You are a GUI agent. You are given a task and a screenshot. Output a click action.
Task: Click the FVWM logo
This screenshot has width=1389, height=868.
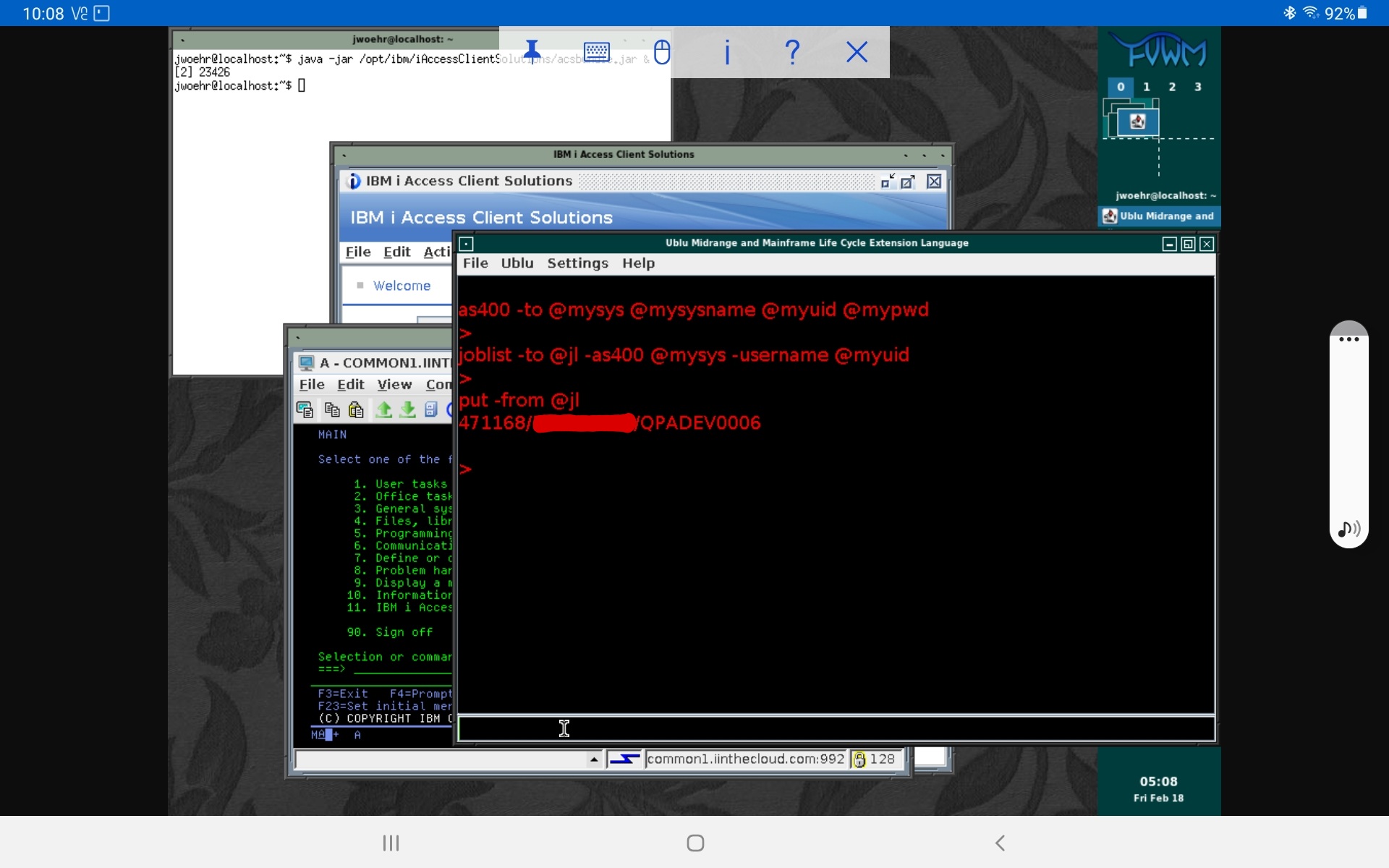click(x=1159, y=49)
